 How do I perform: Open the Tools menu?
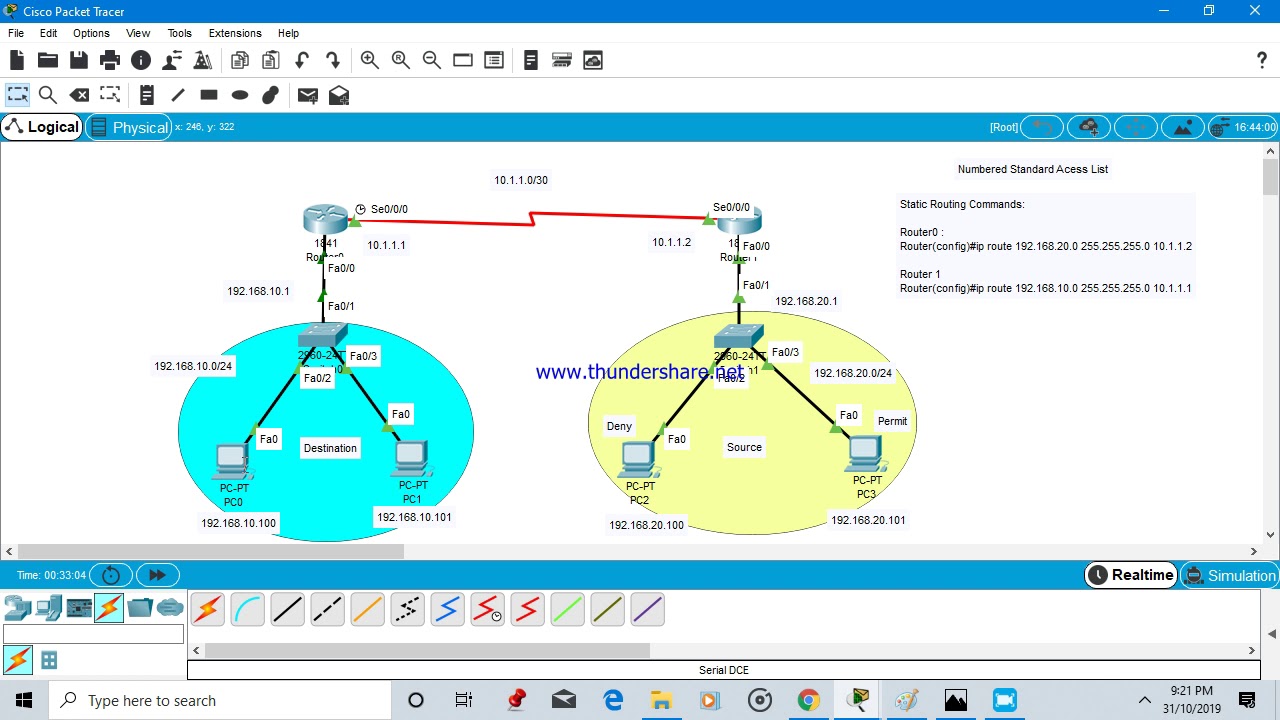(179, 33)
